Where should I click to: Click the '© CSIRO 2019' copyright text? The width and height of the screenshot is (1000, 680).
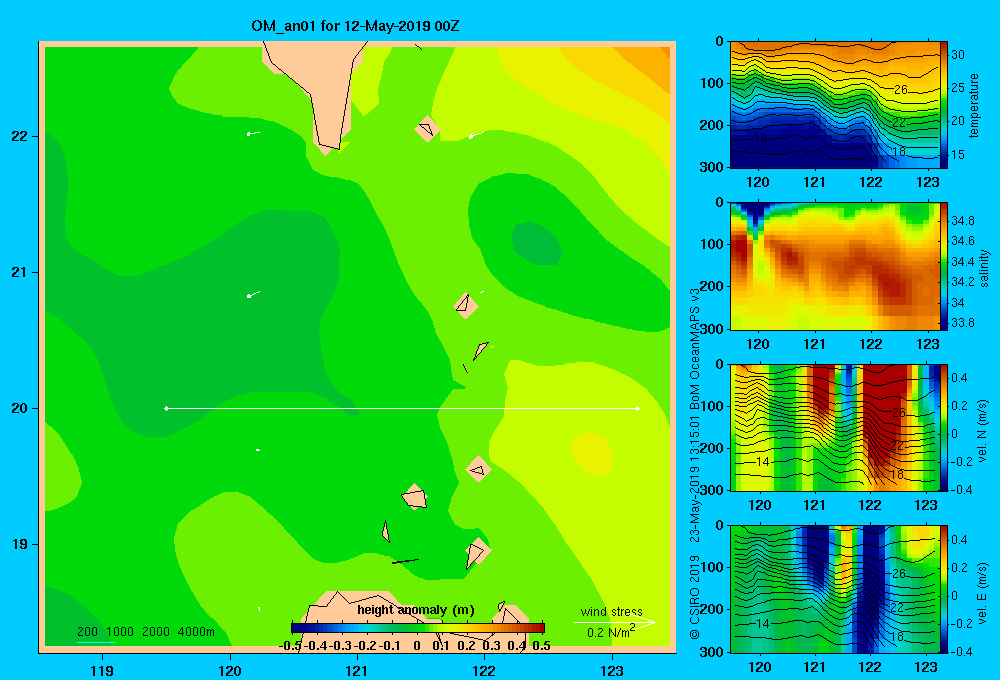(x=695, y=597)
